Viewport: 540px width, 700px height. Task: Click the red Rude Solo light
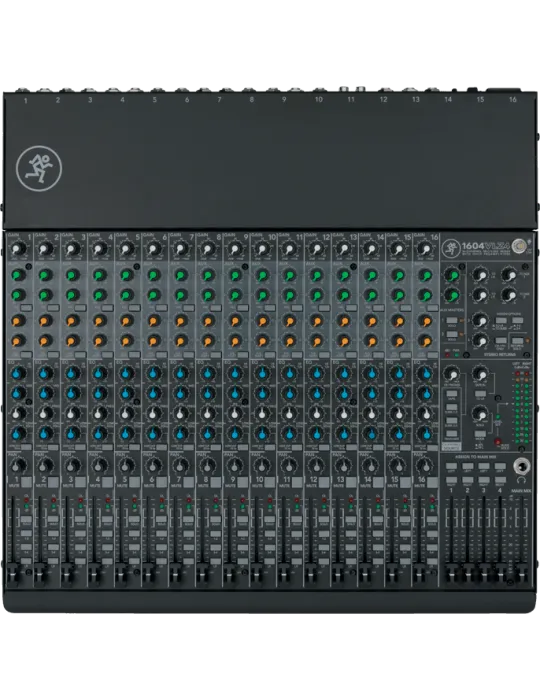(498, 442)
